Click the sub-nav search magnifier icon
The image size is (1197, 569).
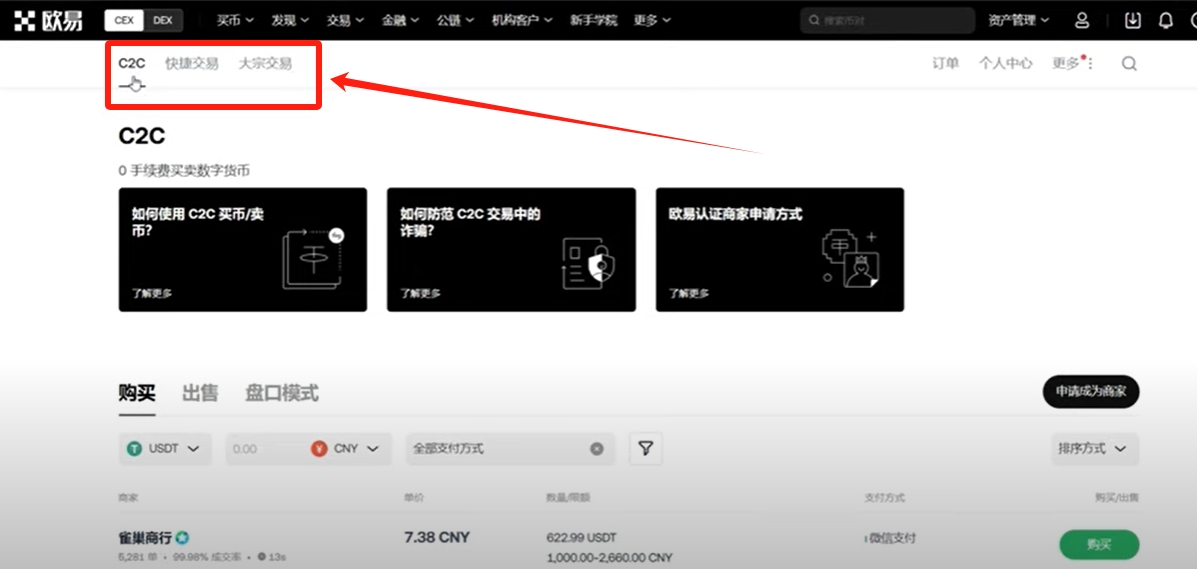[1129, 63]
